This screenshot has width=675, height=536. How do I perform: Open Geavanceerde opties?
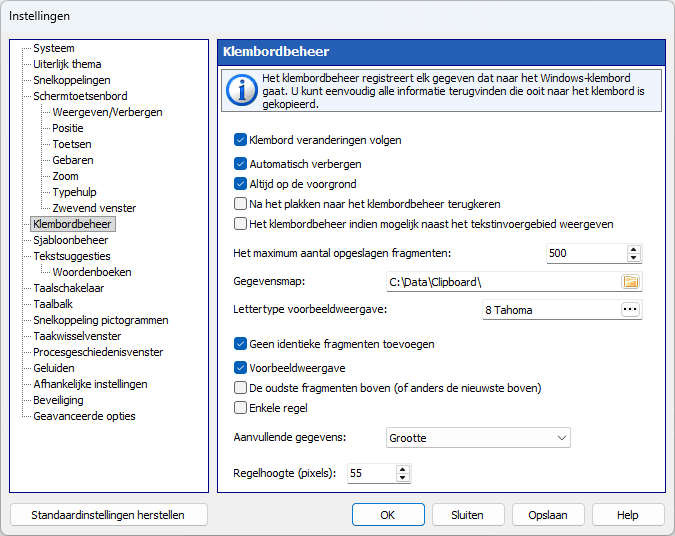(84, 416)
